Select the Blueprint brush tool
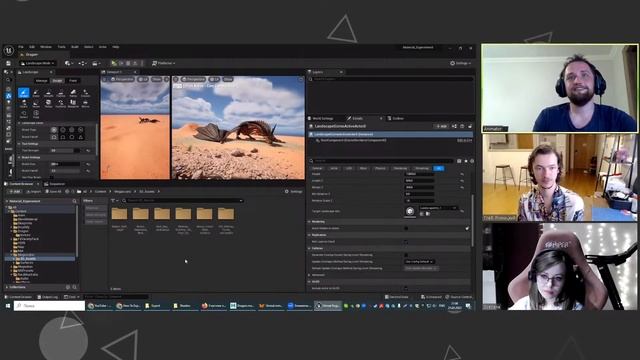The width and height of the screenshot is (640, 360). pyautogui.click(x=73, y=103)
